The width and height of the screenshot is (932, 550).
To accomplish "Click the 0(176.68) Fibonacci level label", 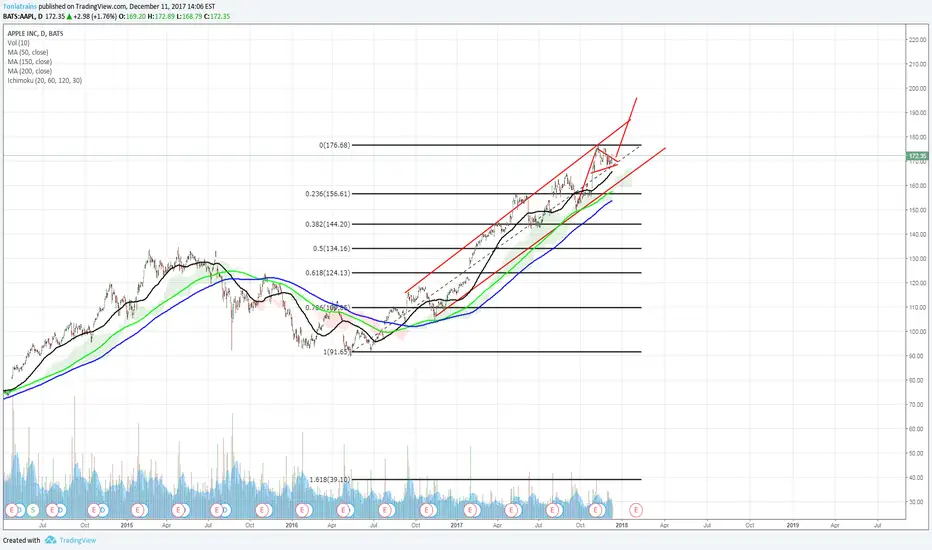I will click(x=335, y=145).
